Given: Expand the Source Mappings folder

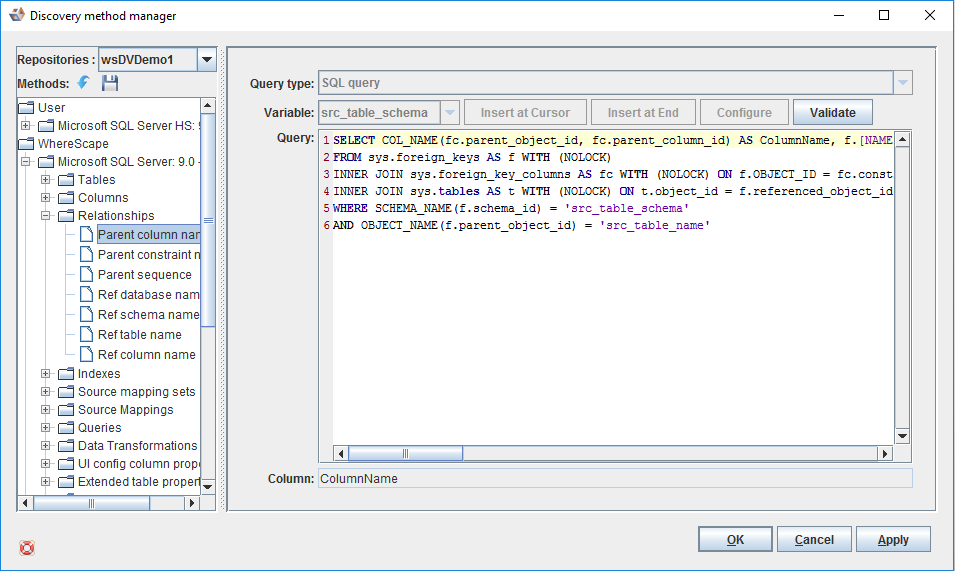Looking at the screenshot, I should [x=46, y=410].
